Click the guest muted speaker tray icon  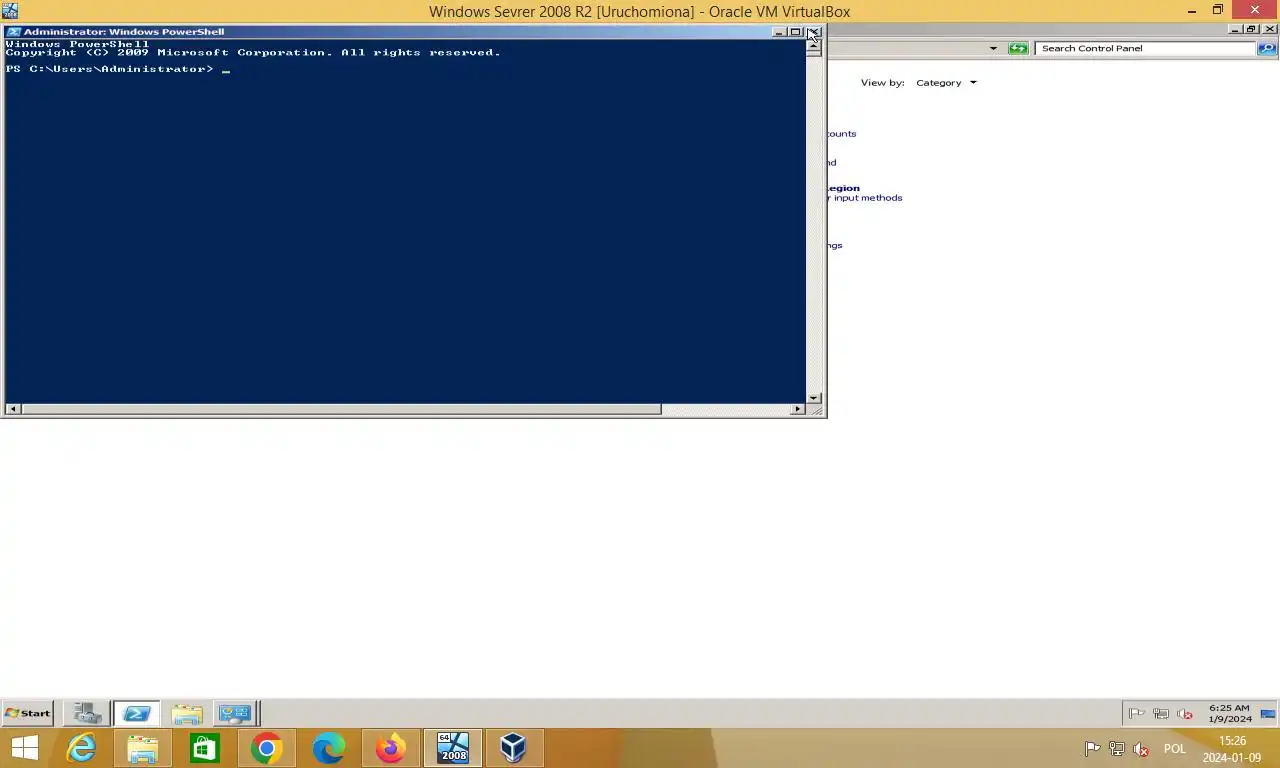click(1185, 714)
